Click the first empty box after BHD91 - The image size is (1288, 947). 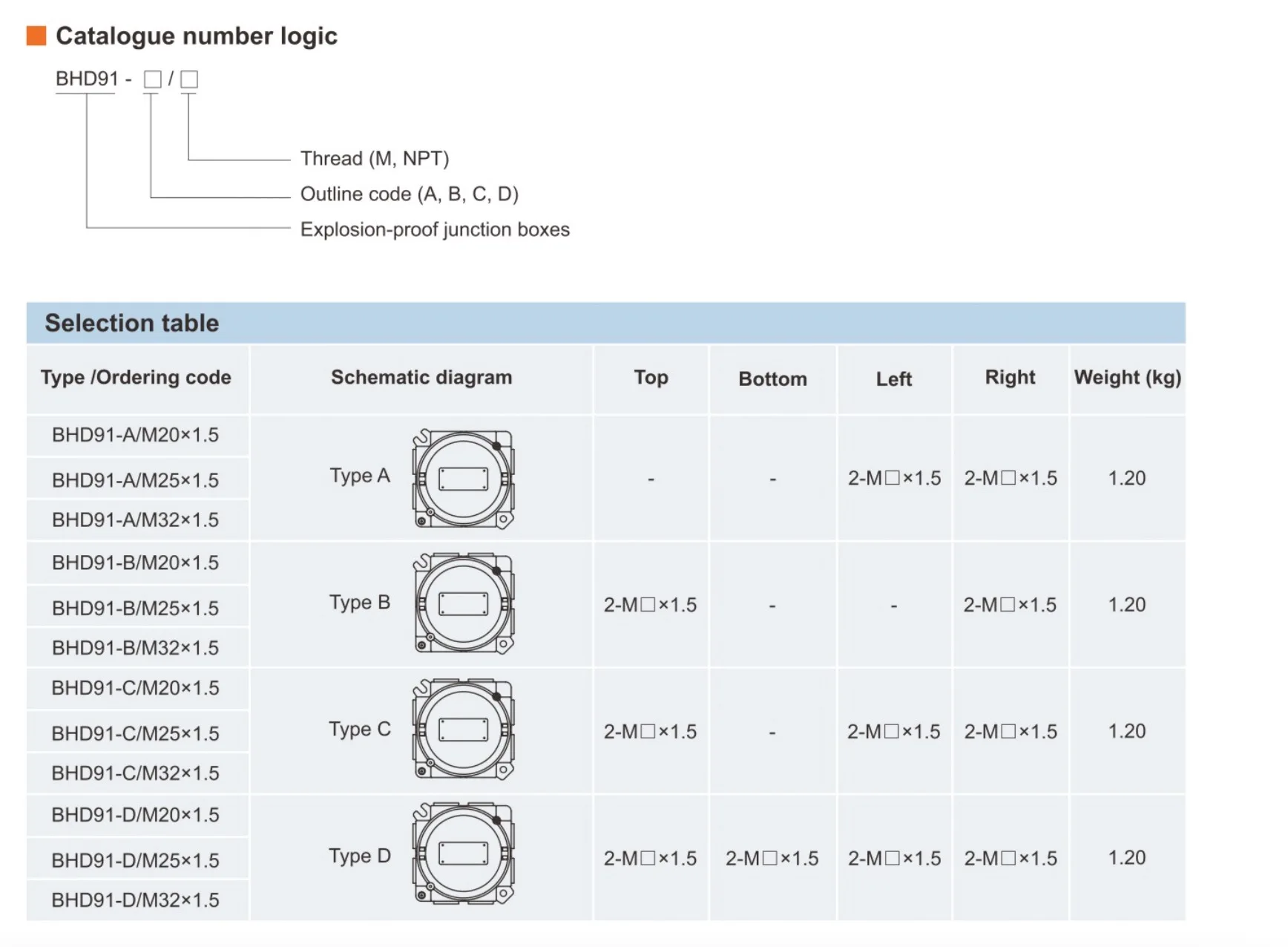[152, 79]
